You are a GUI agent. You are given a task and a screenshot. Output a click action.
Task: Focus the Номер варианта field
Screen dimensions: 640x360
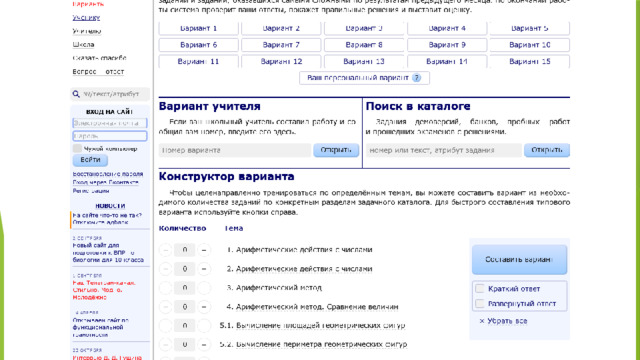pyautogui.click(x=235, y=150)
